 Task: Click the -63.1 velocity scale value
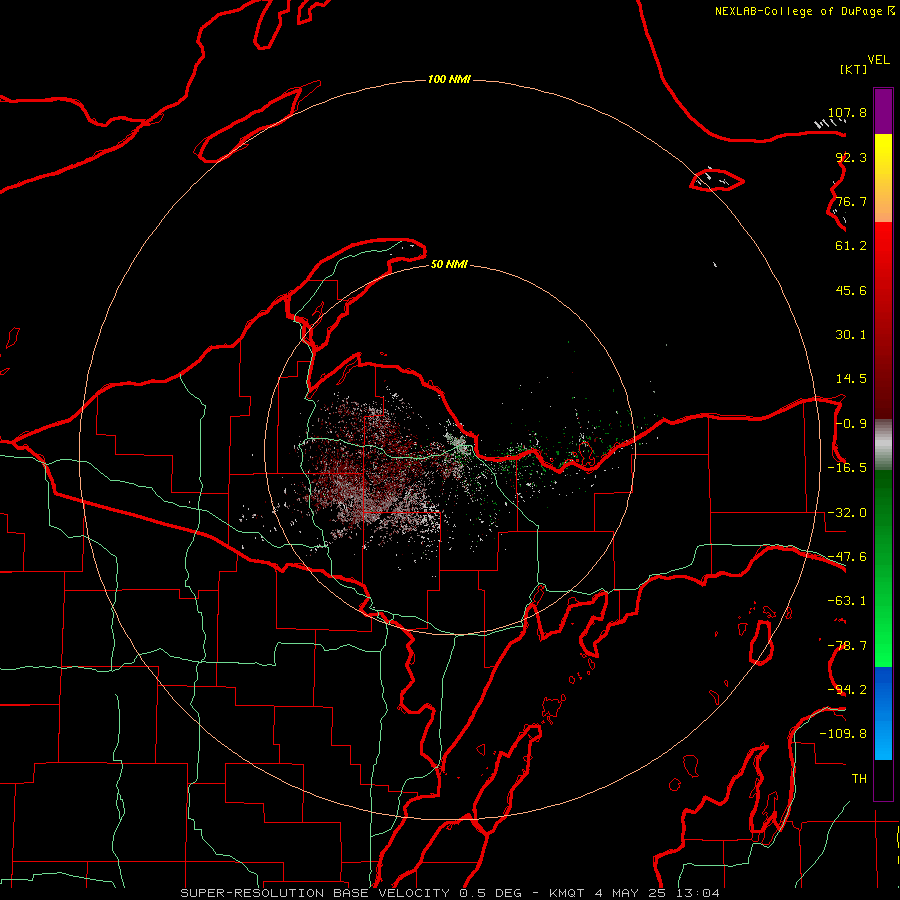[847, 601]
